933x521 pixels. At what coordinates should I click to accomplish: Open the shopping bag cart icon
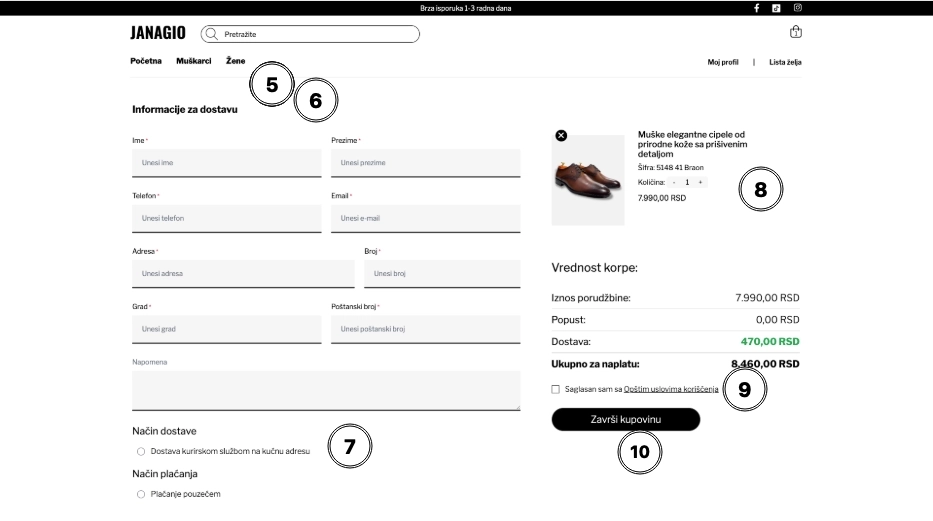click(796, 33)
